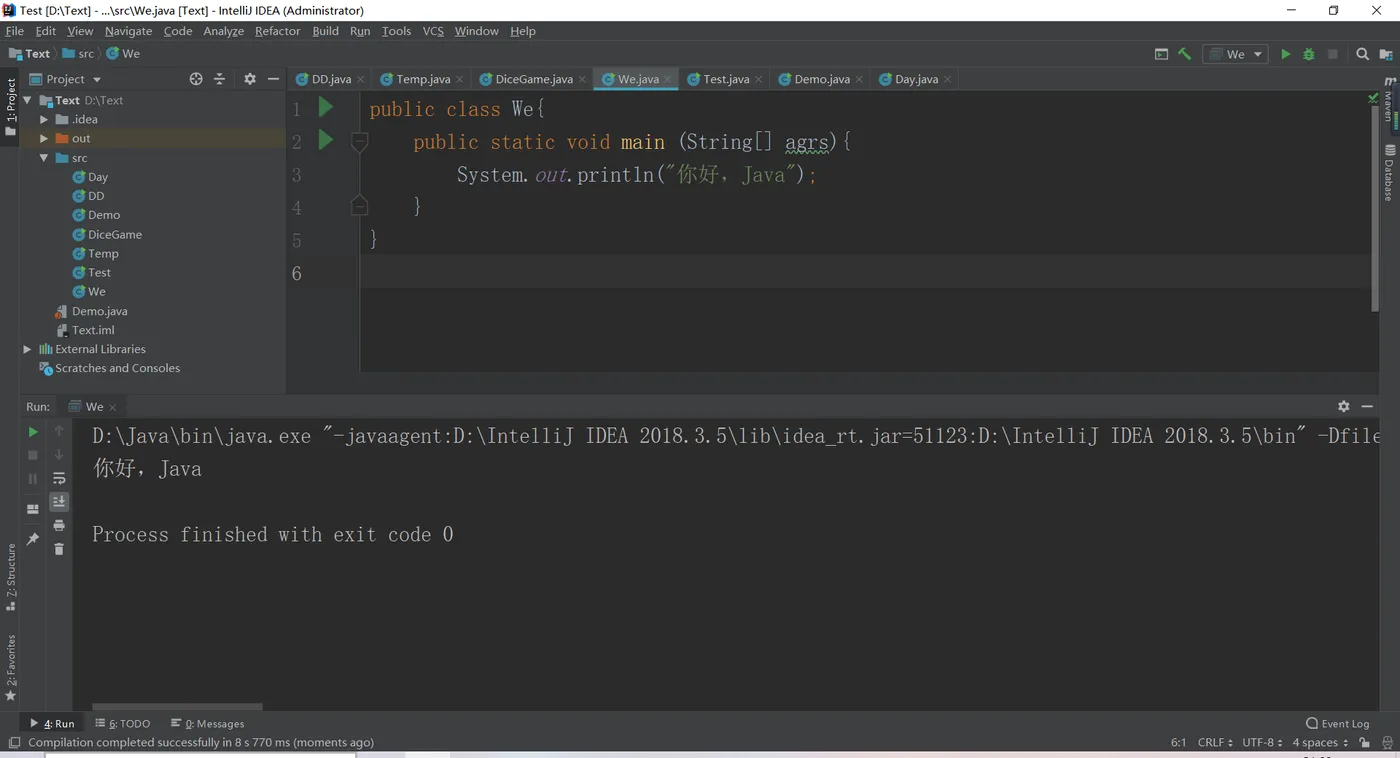Rerun We in the Run panel
This screenshot has width=1400, height=758.
(x=33, y=432)
